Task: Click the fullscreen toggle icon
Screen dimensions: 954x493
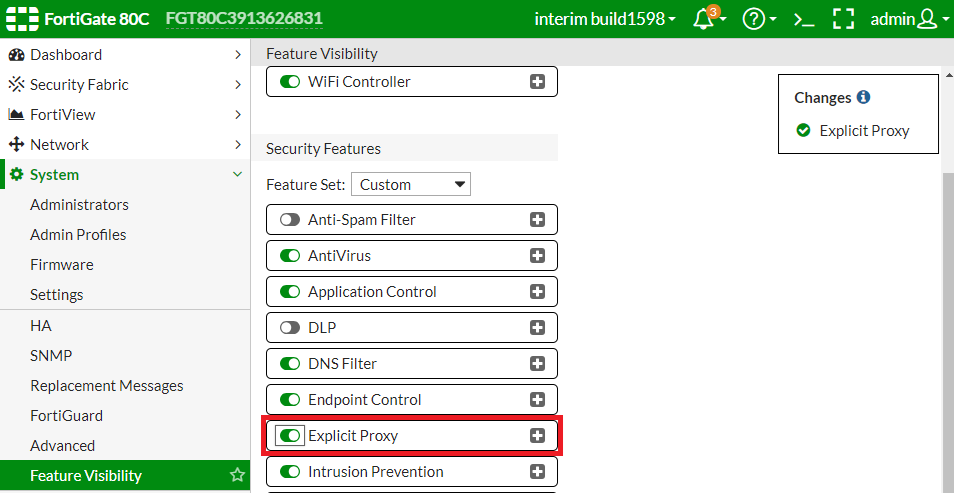Action: click(x=844, y=19)
